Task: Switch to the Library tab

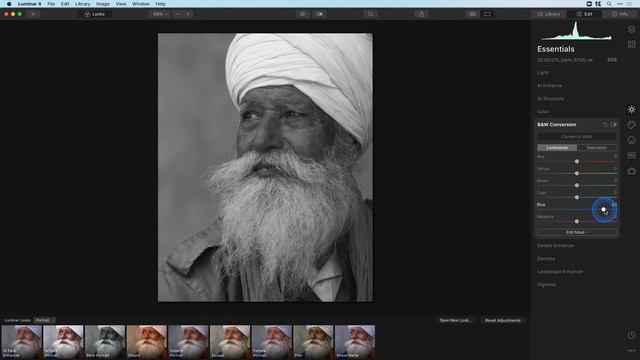Action: click(x=549, y=14)
